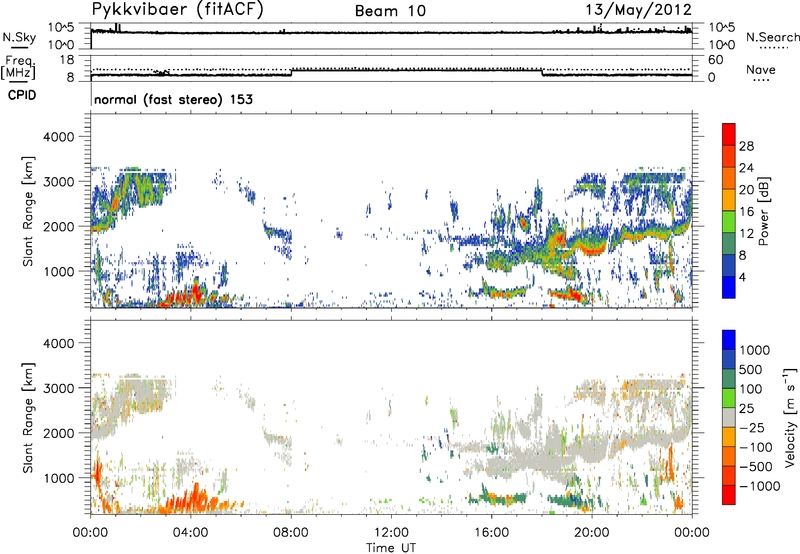Click the solid line sample under N.Sky
Viewport: 800px width, 554px height.
pyautogui.click(x=19, y=48)
